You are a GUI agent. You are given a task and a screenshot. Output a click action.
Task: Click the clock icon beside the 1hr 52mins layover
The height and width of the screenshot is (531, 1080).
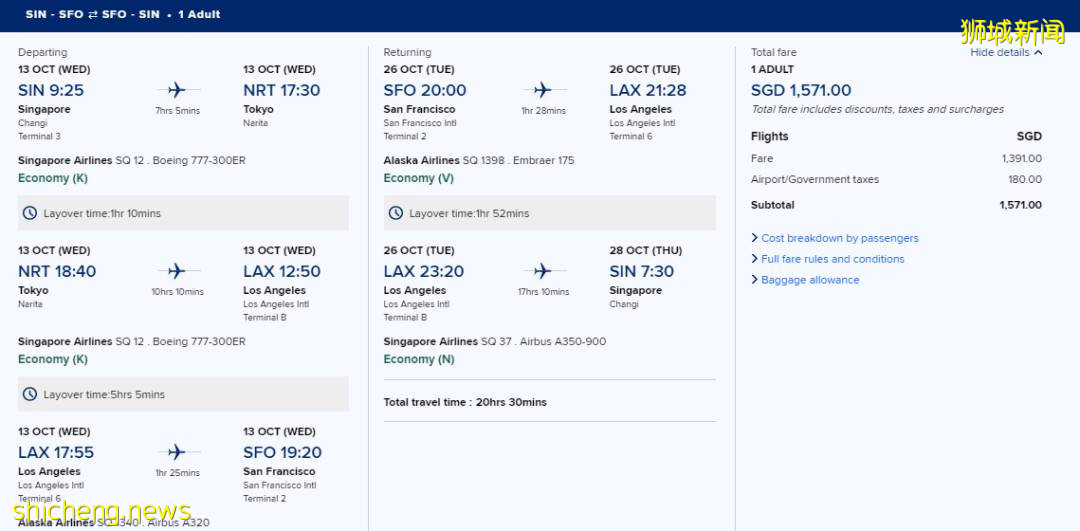(396, 213)
